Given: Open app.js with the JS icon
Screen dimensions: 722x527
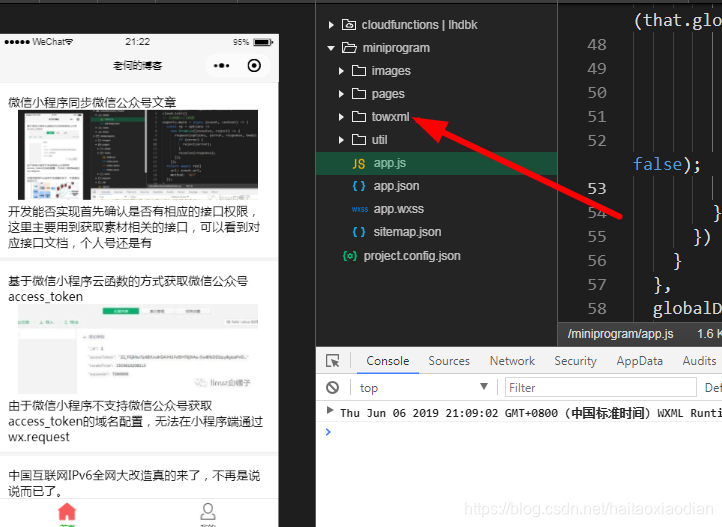Looking at the screenshot, I should click(359, 163).
